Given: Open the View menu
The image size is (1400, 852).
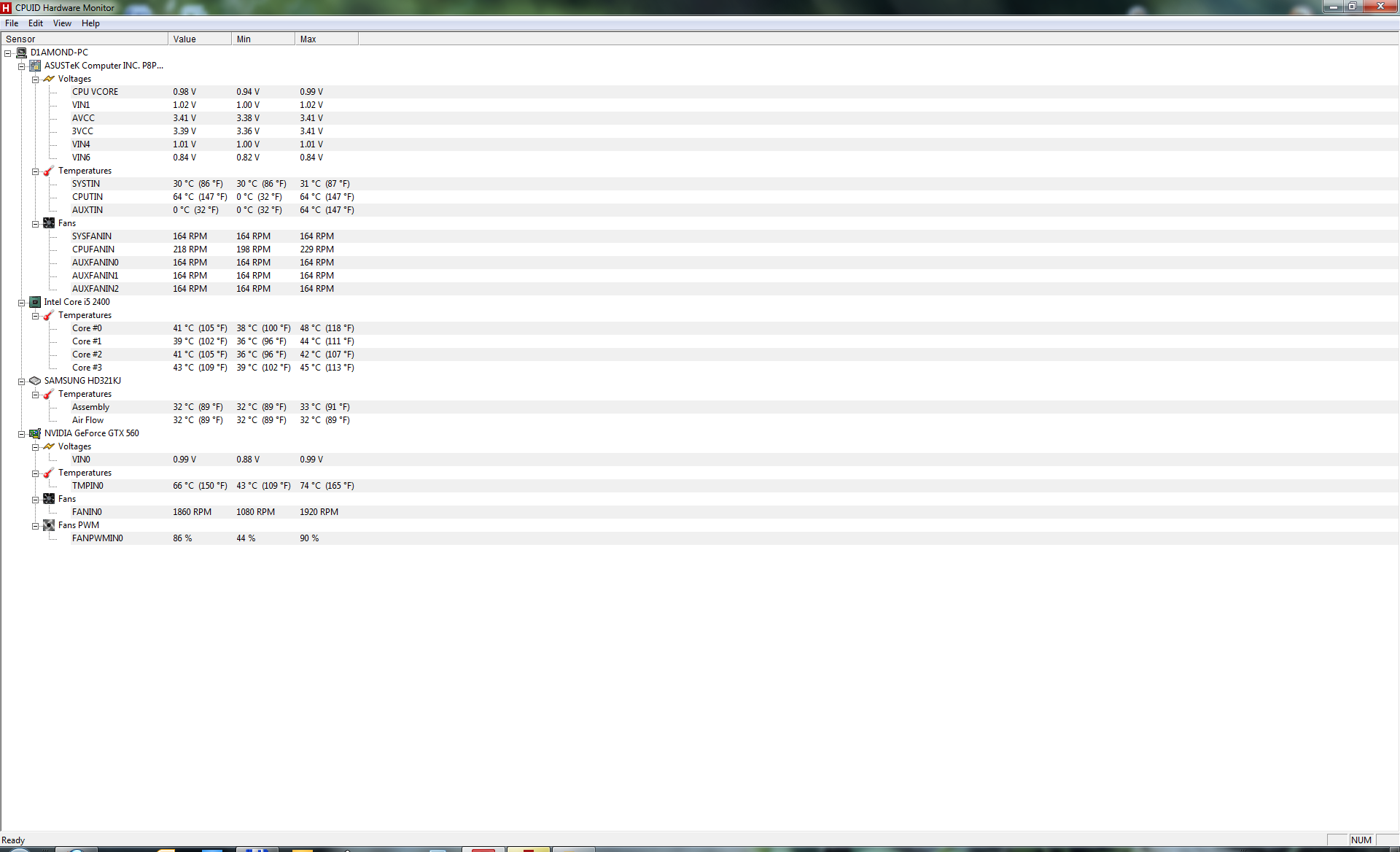Looking at the screenshot, I should (62, 23).
